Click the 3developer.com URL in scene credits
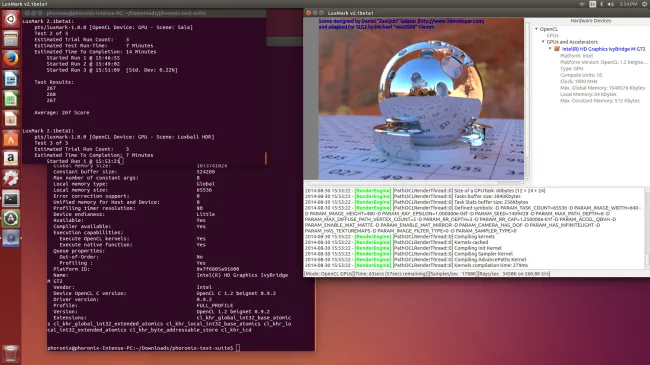The width and height of the screenshot is (650, 365). [451, 21]
